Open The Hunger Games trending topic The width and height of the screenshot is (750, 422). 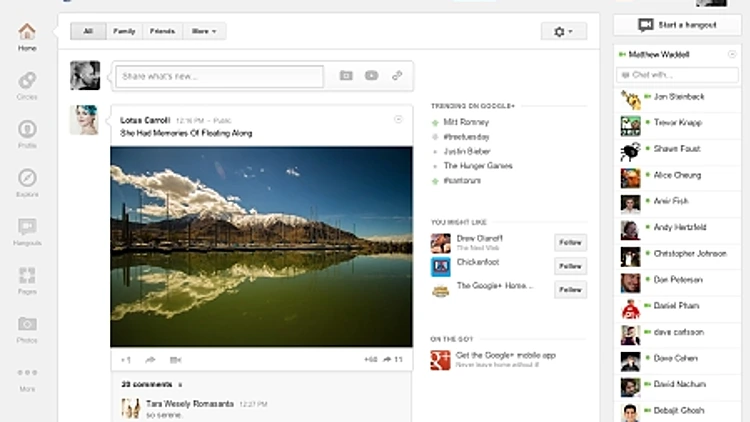(x=477, y=166)
